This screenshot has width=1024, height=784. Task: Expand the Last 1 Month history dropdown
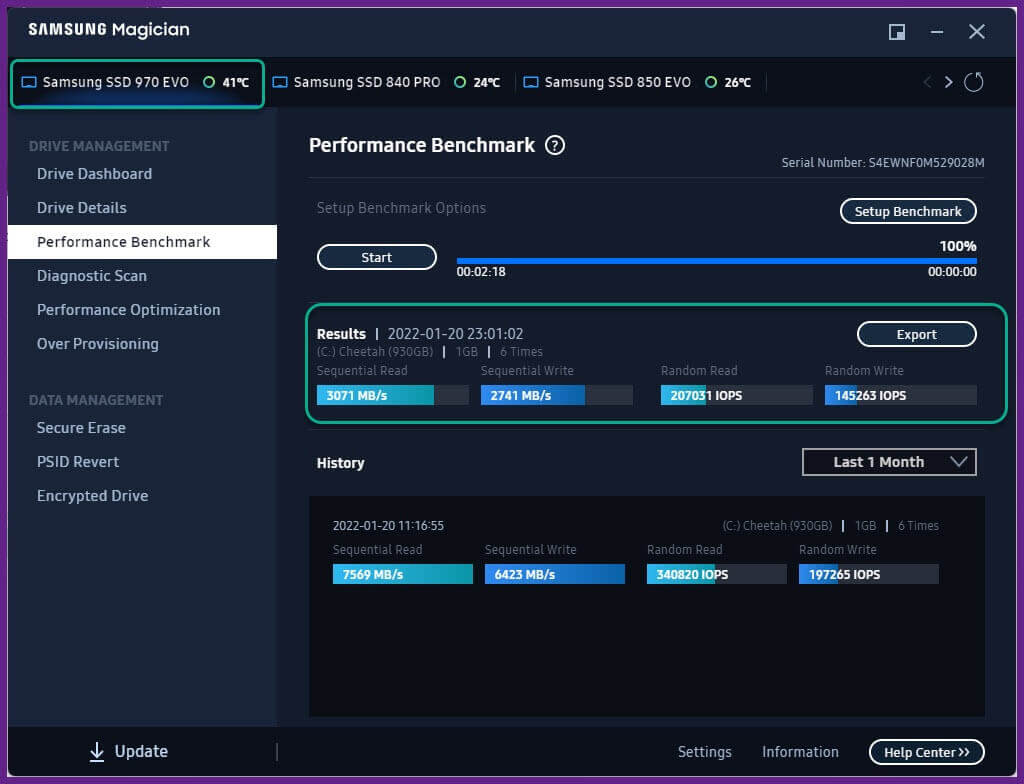coord(889,462)
